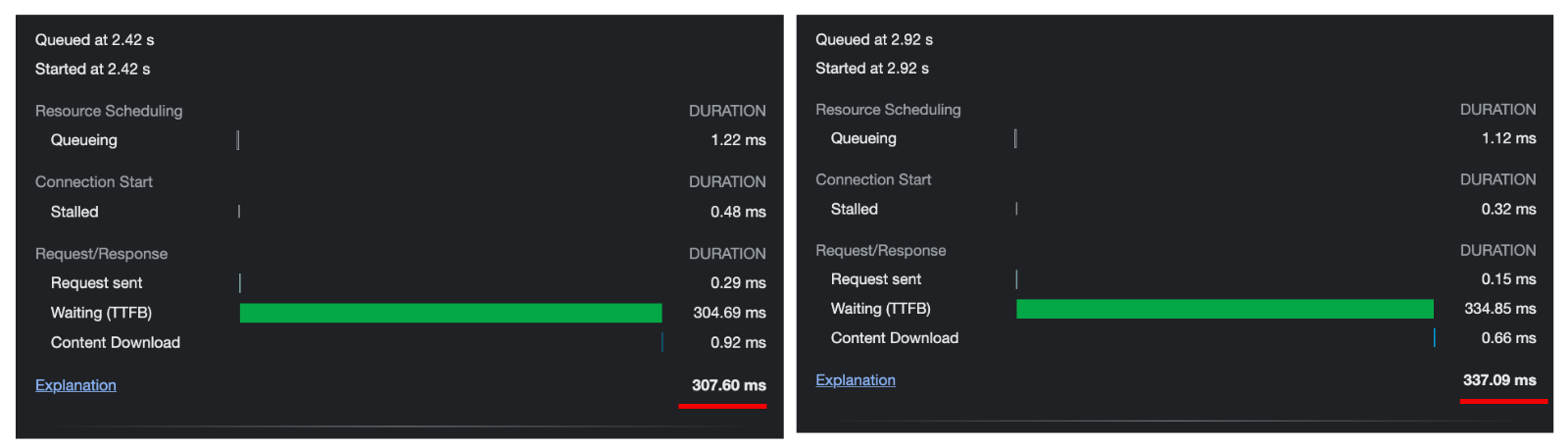Viewport: 1568px width, 447px height.
Task: Click the "Started at 2.92 s" text
Action: click(x=872, y=69)
